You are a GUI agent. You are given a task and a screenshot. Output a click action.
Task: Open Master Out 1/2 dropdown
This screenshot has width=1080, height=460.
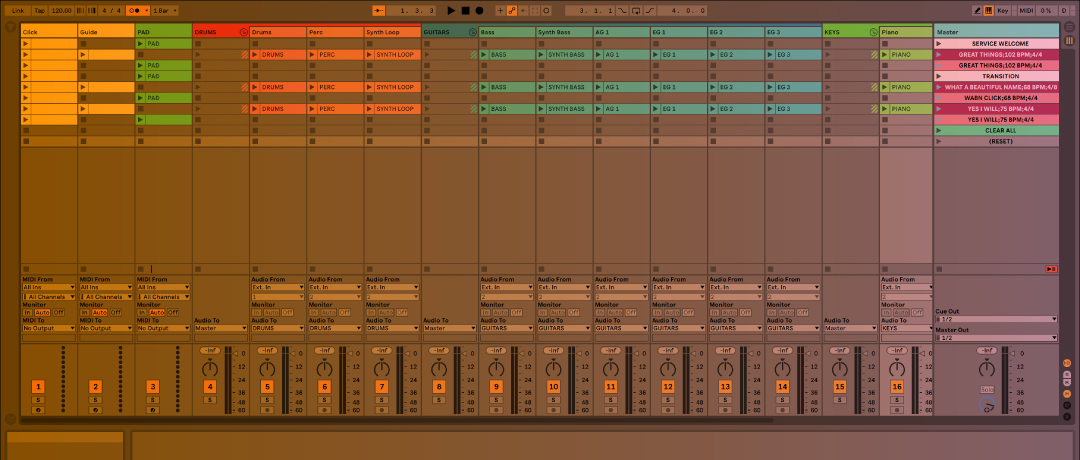[996, 338]
